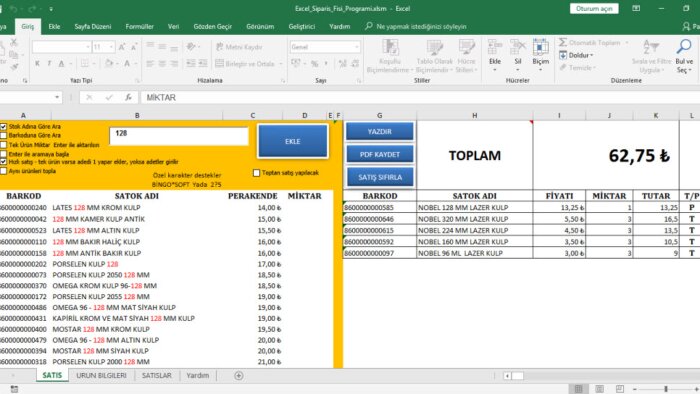Decrease font size with smaller A icon

pyautogui.click(x=133, y=47)
